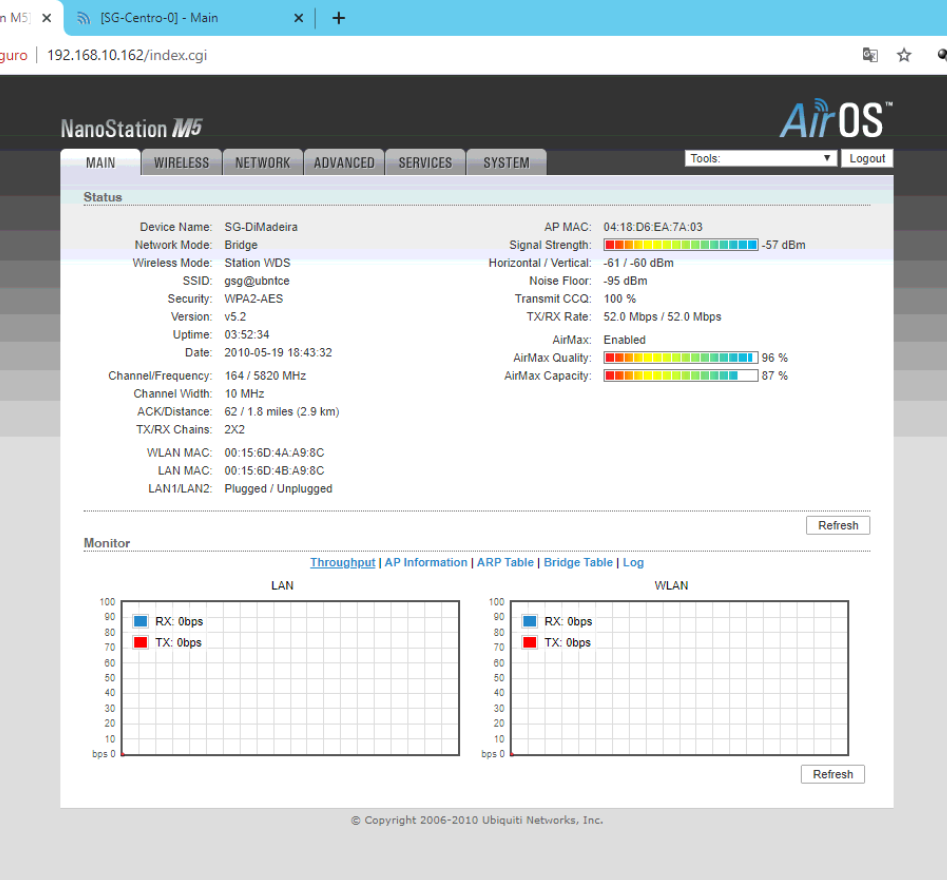Close the SG-Centro-0 Main tab

[x=298, y=18]
